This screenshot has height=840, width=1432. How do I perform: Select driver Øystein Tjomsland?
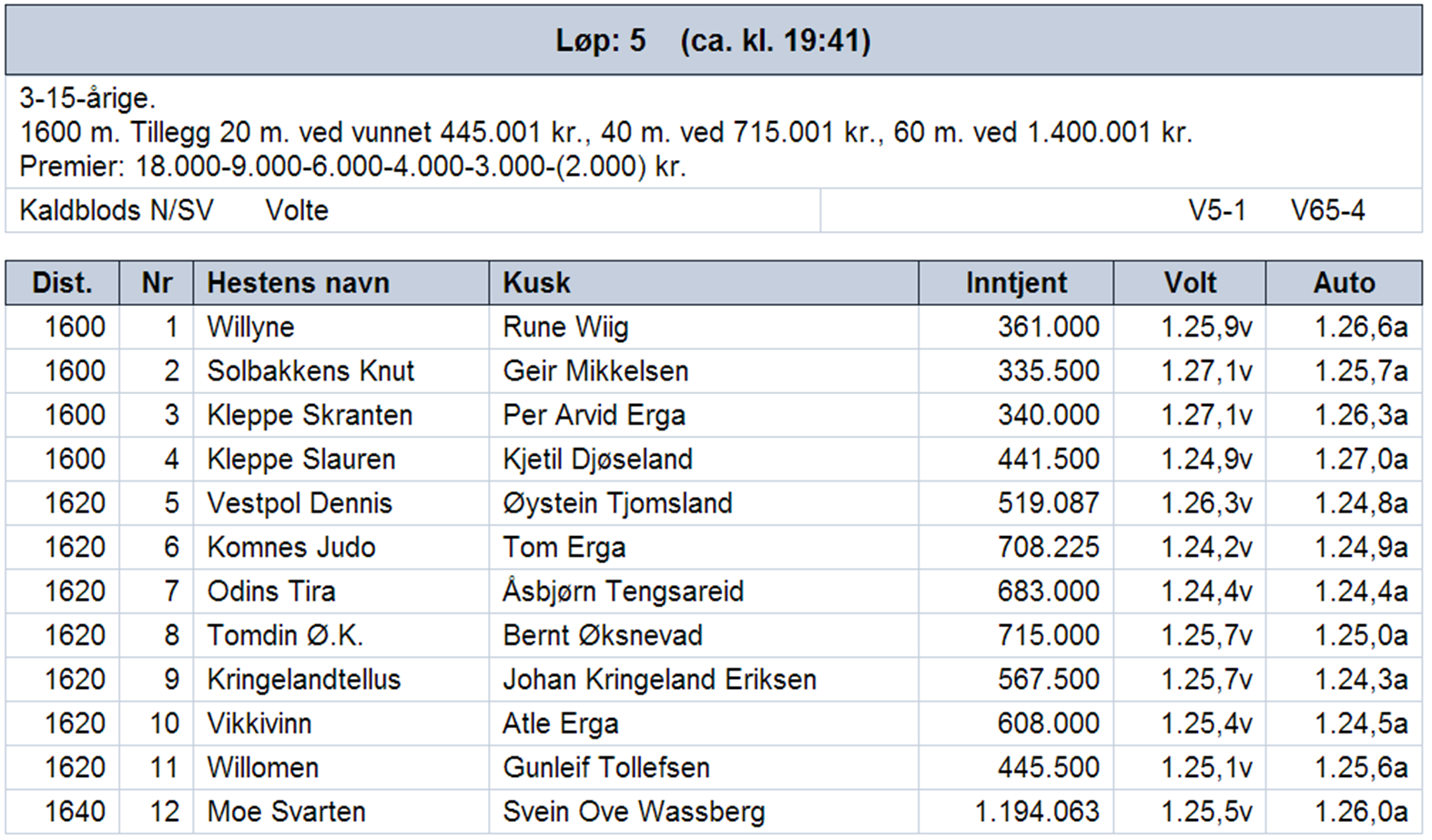pyautogui.click(x=617, y=504)
